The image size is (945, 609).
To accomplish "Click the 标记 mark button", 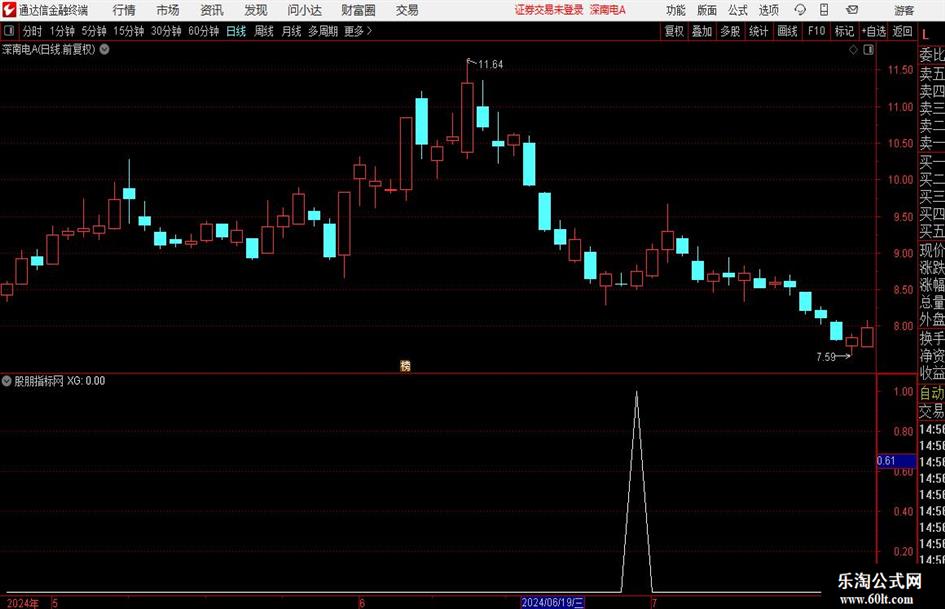I will point(844,31).
